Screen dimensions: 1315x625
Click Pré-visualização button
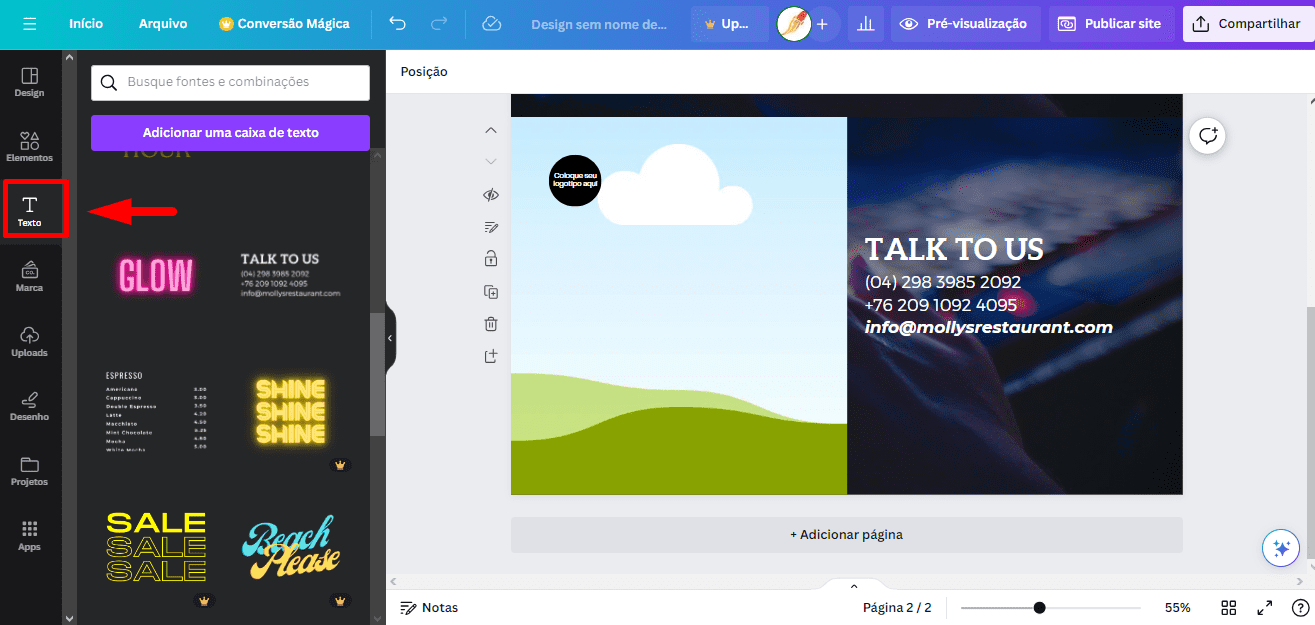[x=966, y=24]
